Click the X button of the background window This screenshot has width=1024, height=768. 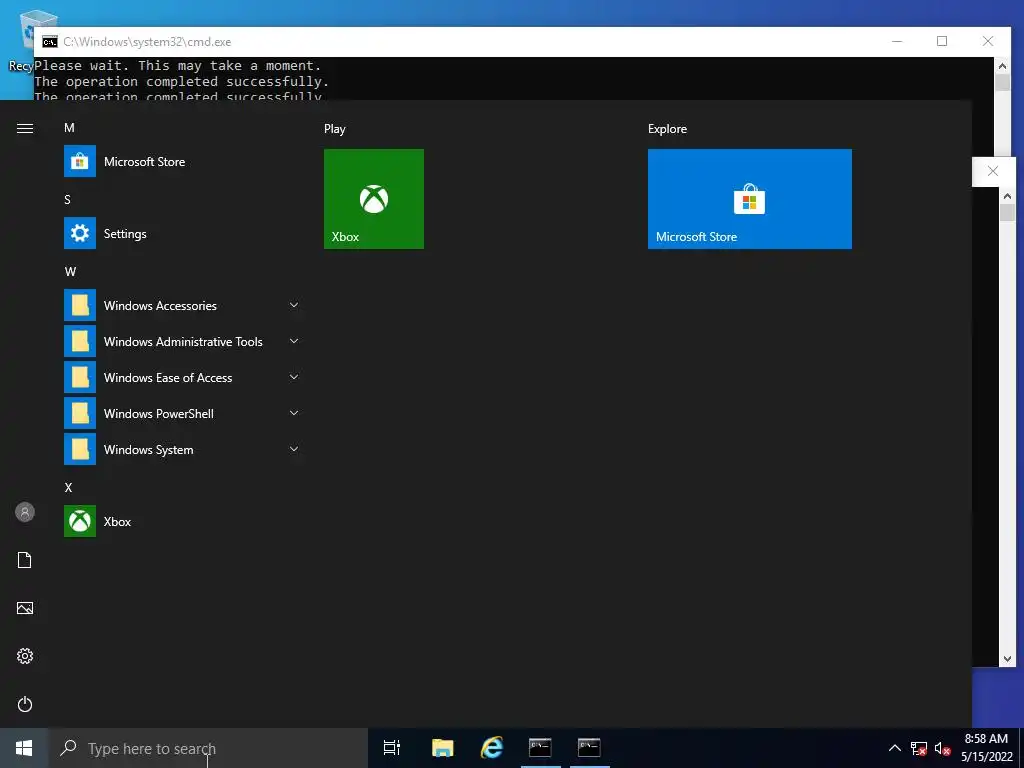993,171
